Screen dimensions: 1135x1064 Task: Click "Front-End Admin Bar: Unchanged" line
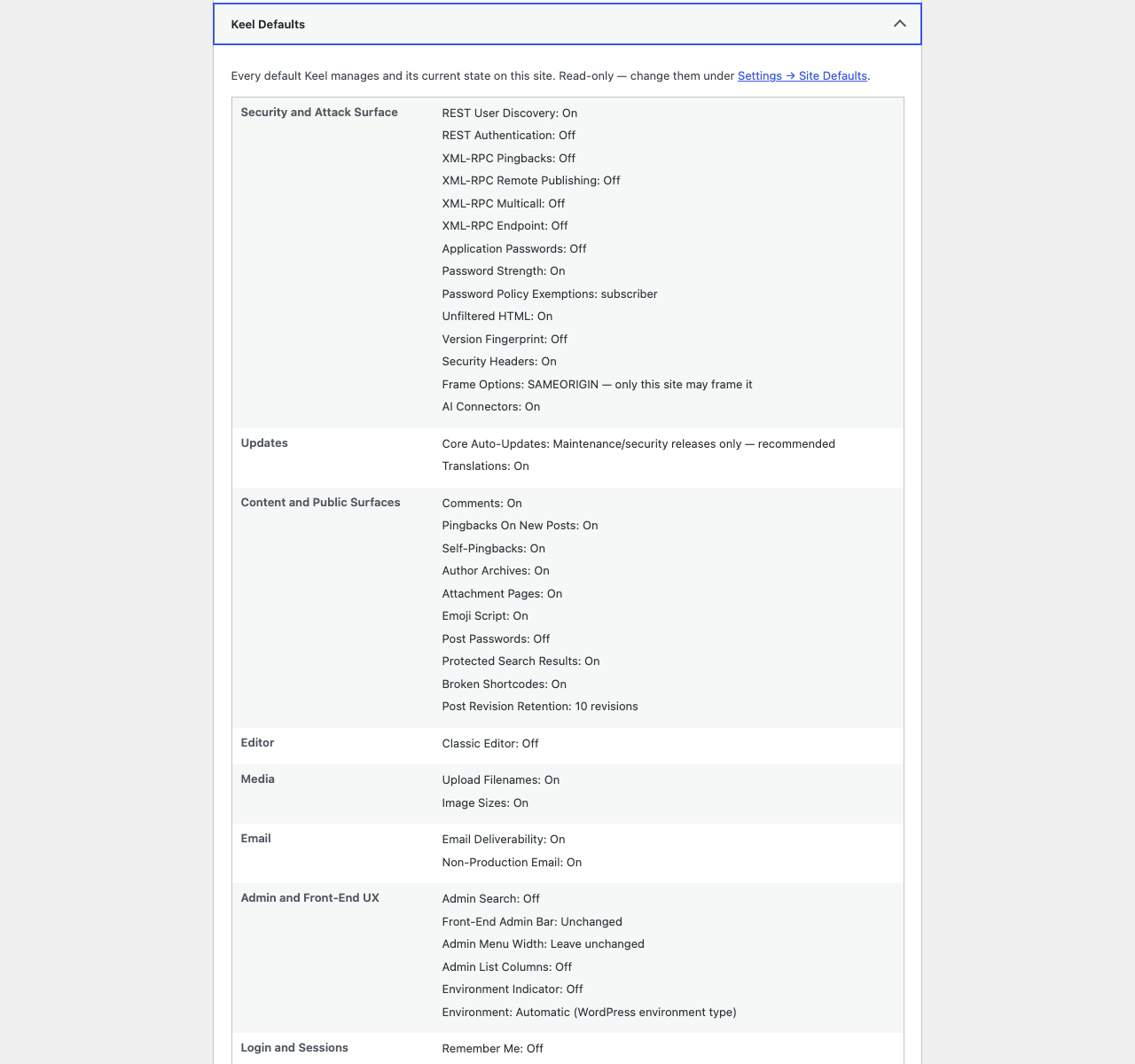(x=532, y=922)
